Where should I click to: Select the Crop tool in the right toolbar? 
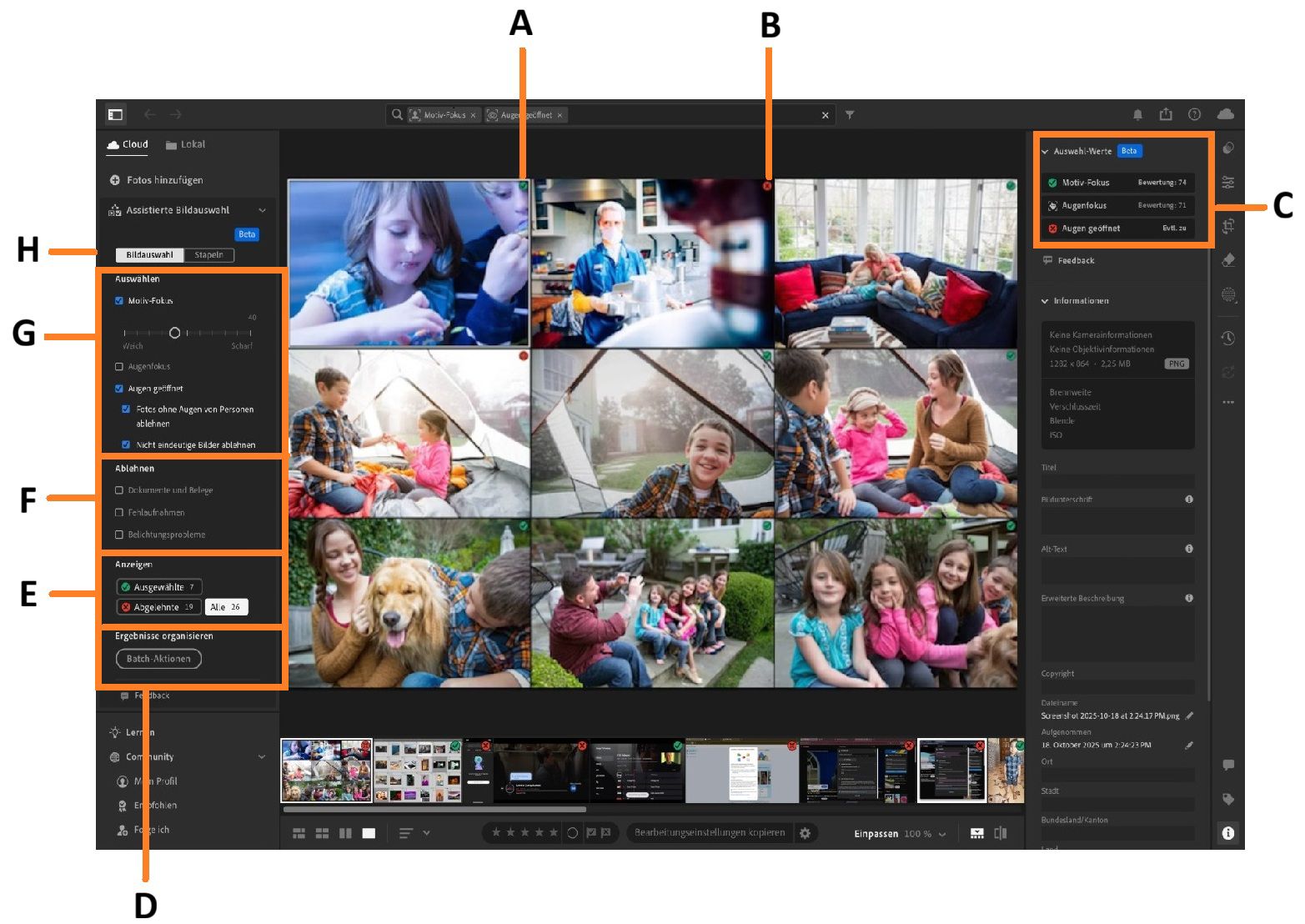tap(1228, 225)
